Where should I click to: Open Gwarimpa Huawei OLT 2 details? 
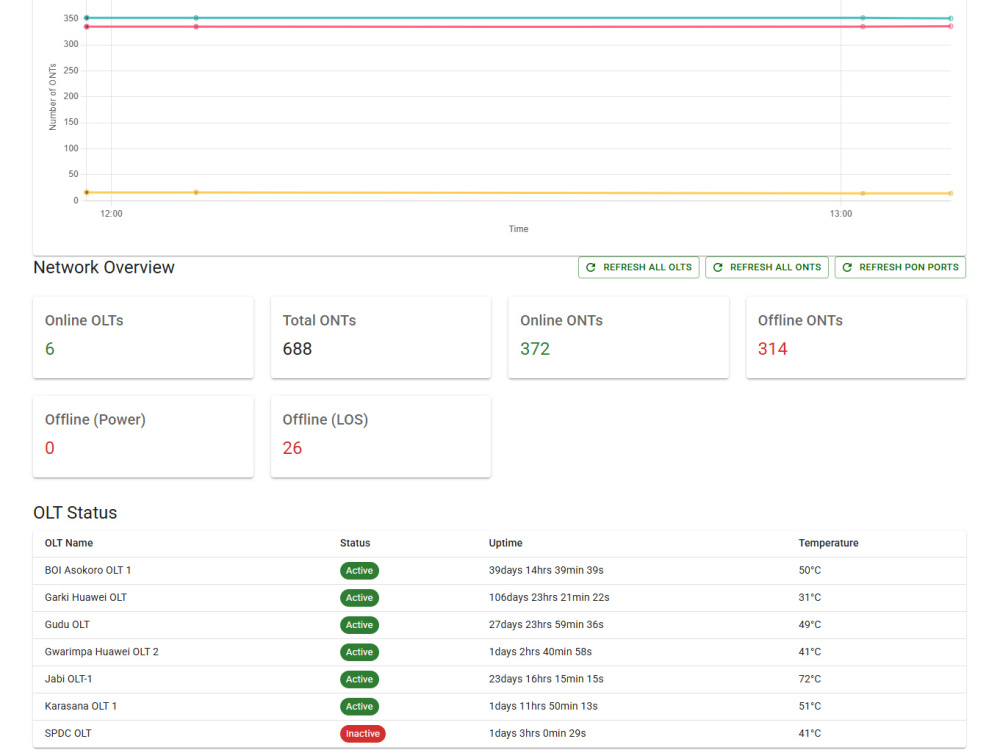[101, 651]
